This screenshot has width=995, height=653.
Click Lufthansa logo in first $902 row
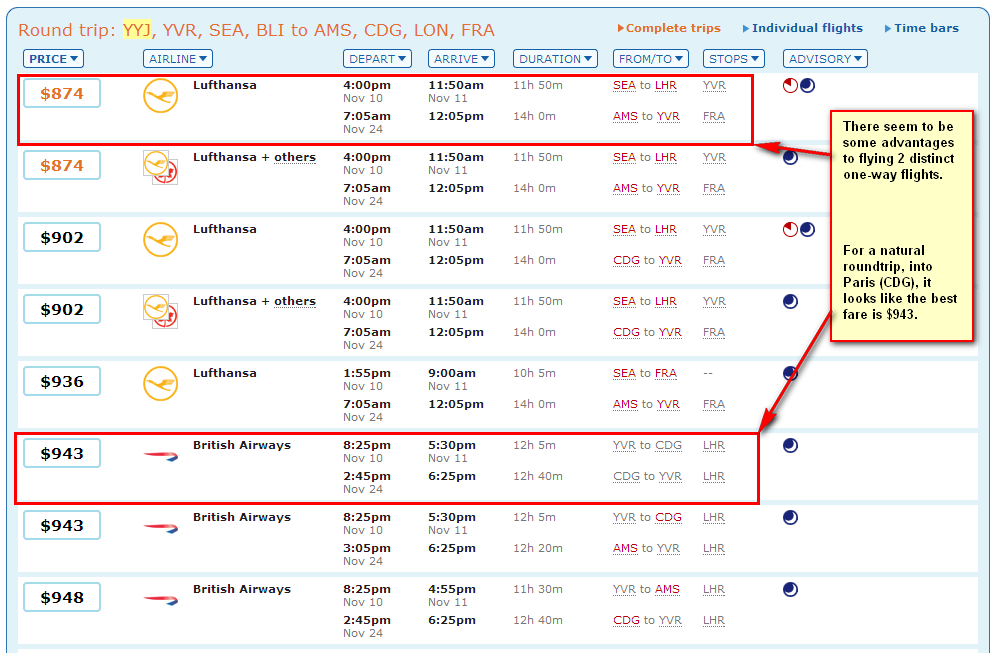tap(161, 240)
